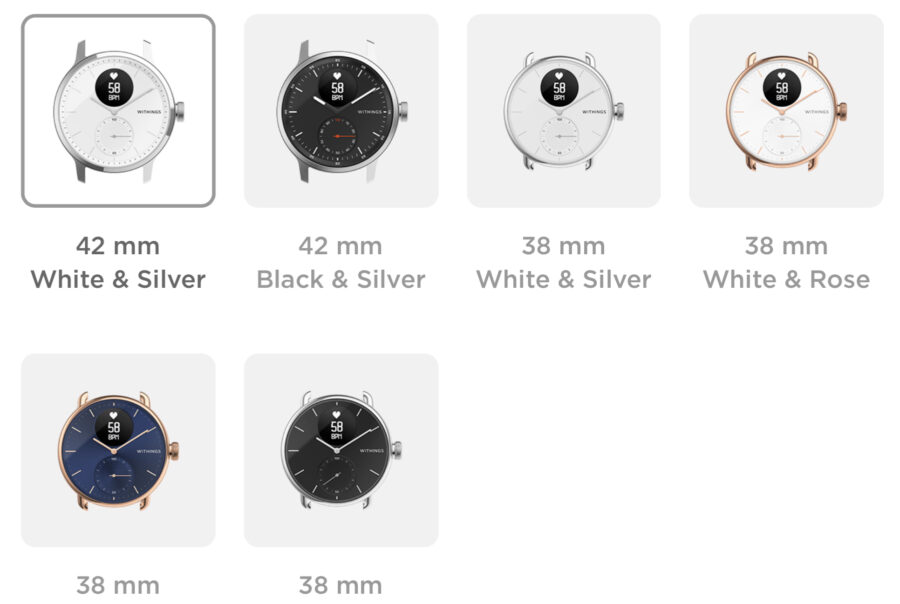Click heart rate display on black 42 mm watch
This screenshot has height=604, width=900.
tap(337, 87)
